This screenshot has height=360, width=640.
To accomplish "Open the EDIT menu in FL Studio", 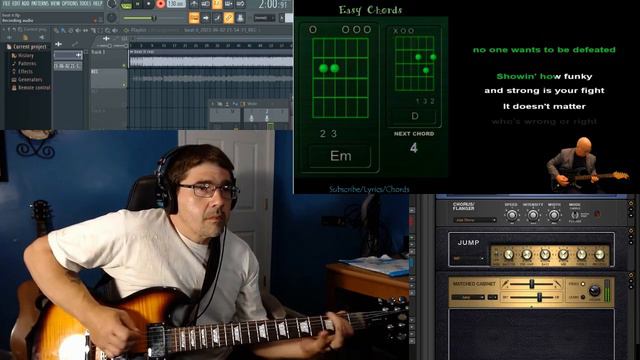I will click(16, 4).
